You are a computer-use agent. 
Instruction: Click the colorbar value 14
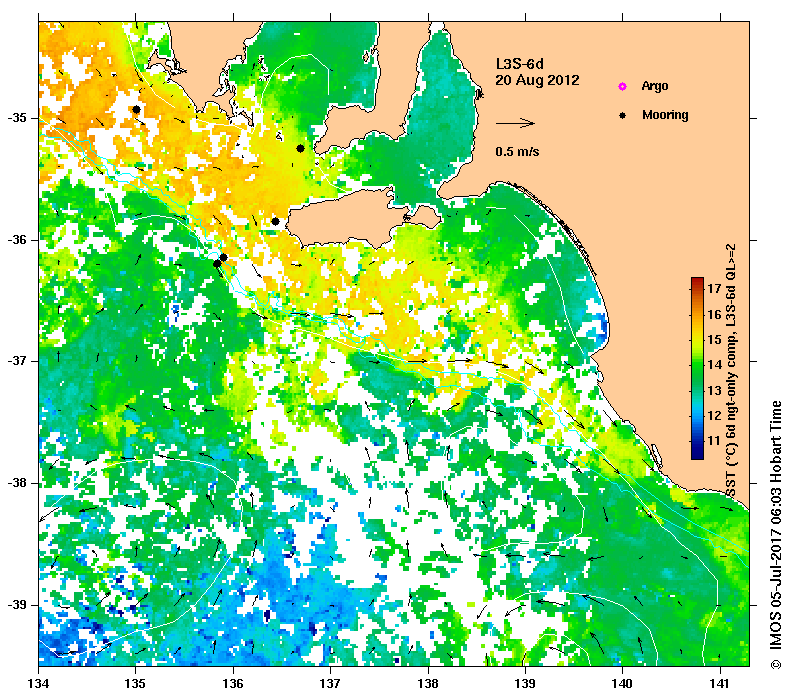715,365
